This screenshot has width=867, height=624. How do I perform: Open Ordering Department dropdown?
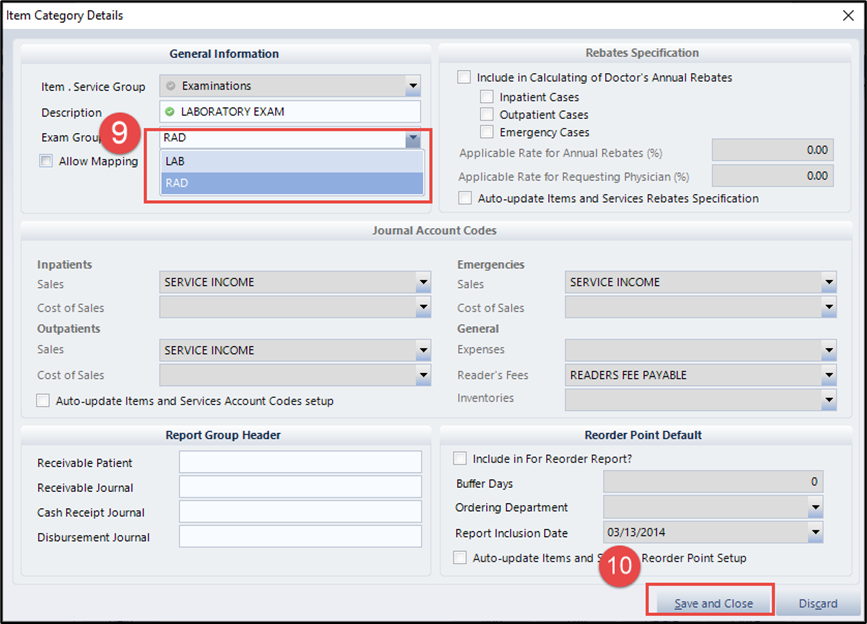[815, 507]
